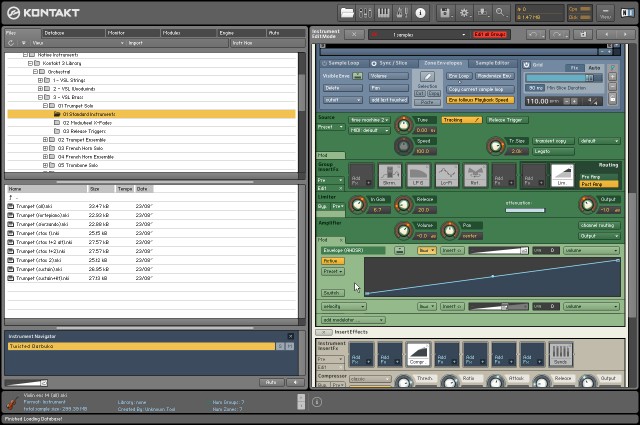
Task: Open the velocity modulator dropdown
Action: 344,307
